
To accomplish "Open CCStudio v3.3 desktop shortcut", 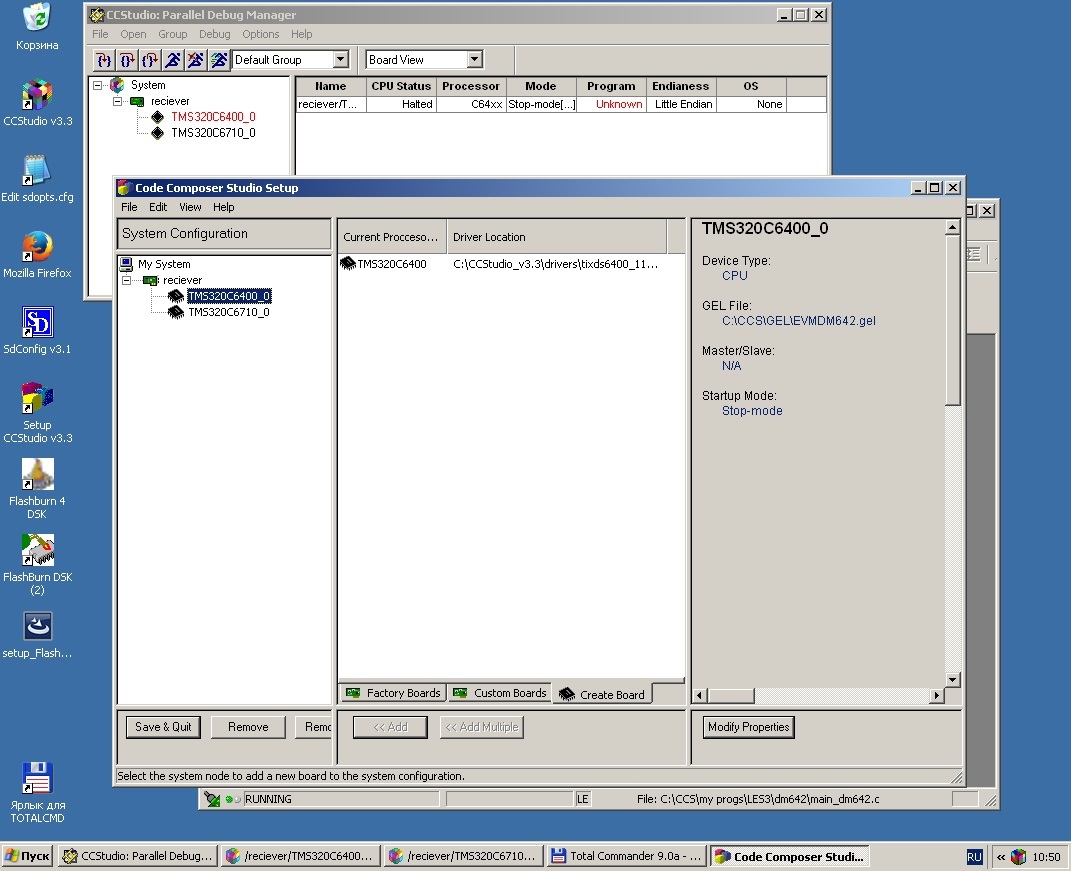I will coord(38,103).
